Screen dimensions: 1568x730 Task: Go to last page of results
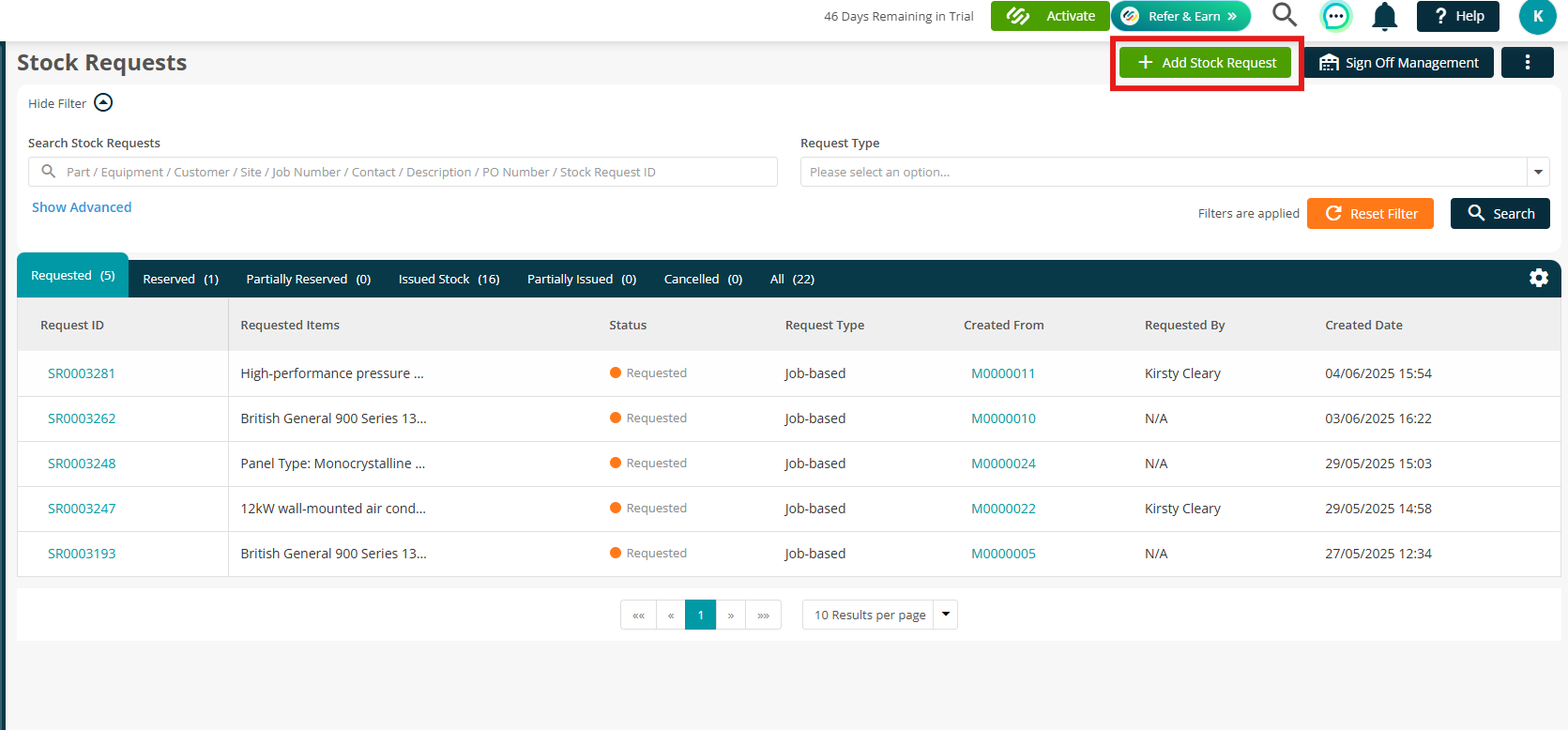click(764, 615)
